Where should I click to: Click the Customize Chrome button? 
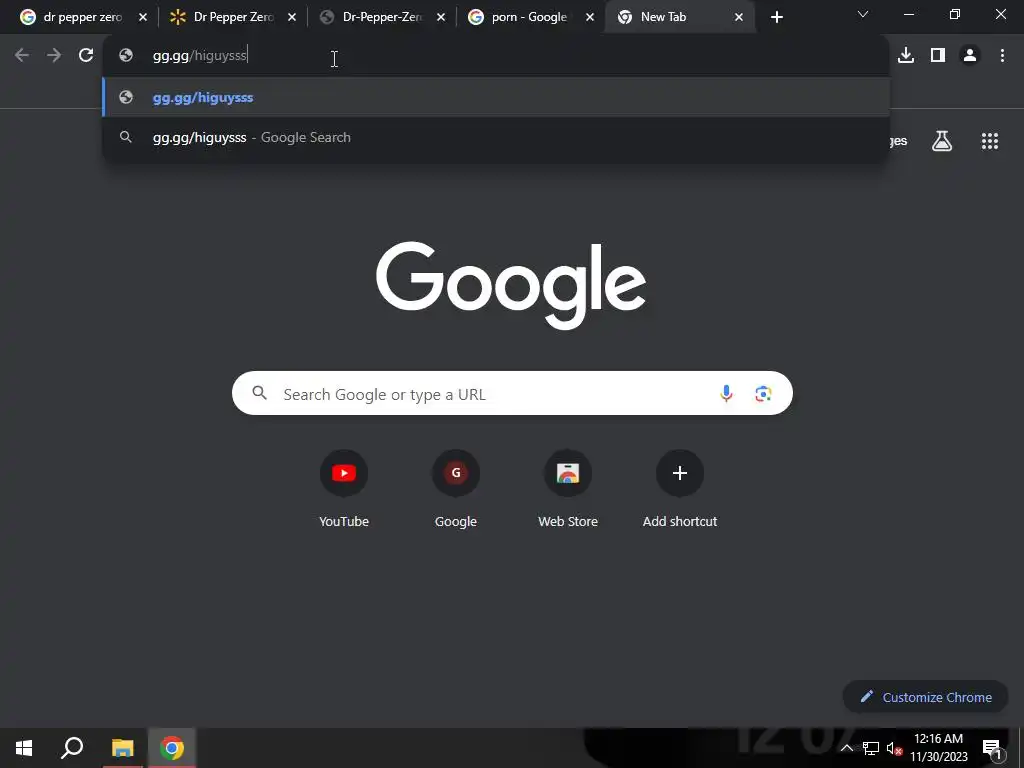tap(926, 697)
